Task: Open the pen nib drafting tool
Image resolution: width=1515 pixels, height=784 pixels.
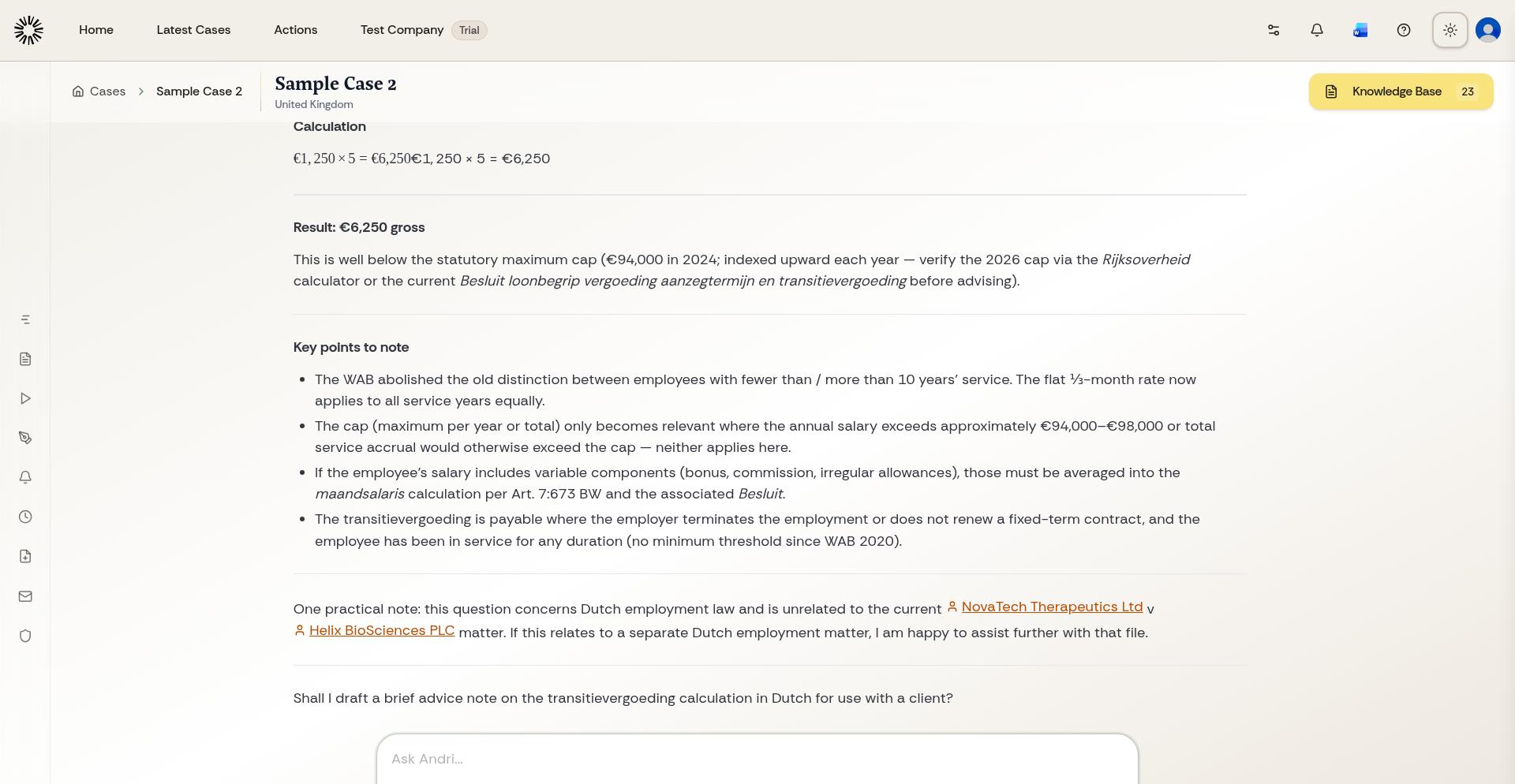Action: coord(25,438)
